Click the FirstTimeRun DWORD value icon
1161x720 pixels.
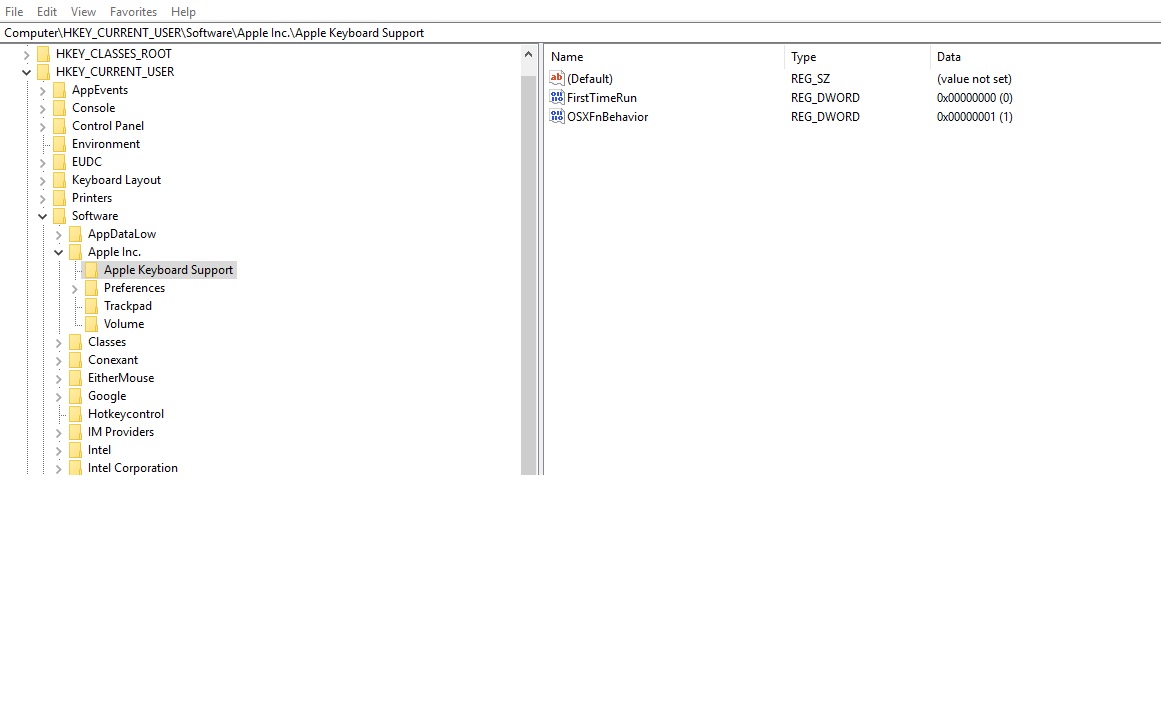(557, 97)
